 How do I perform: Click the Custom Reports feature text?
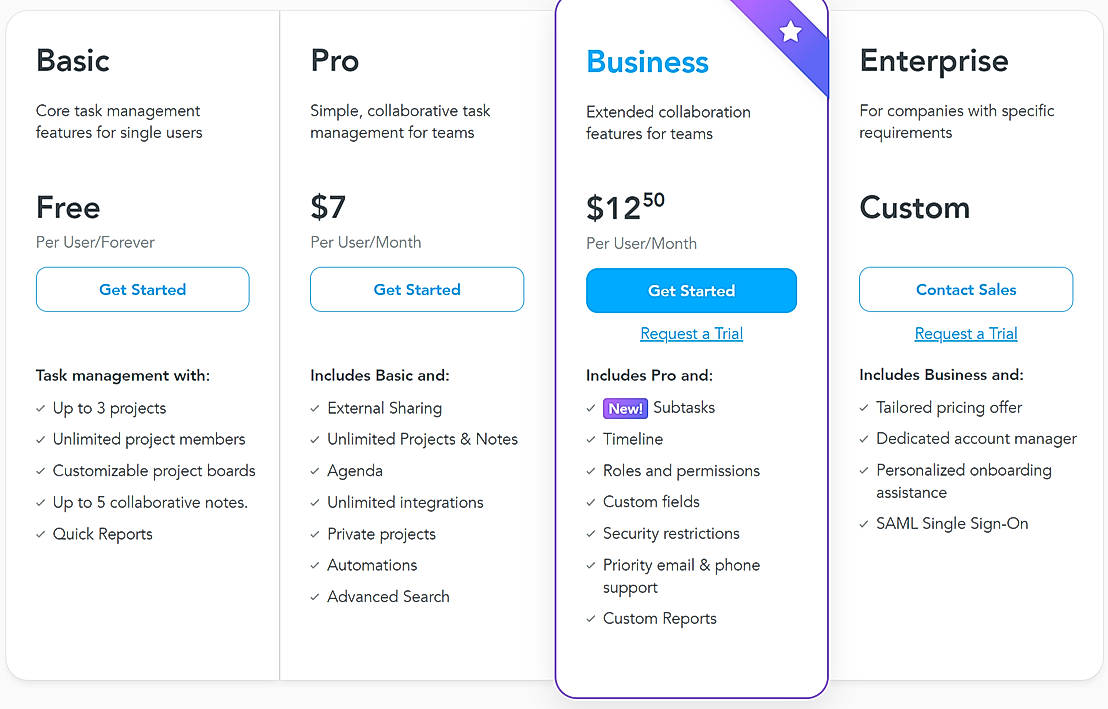tap(660, 619)
